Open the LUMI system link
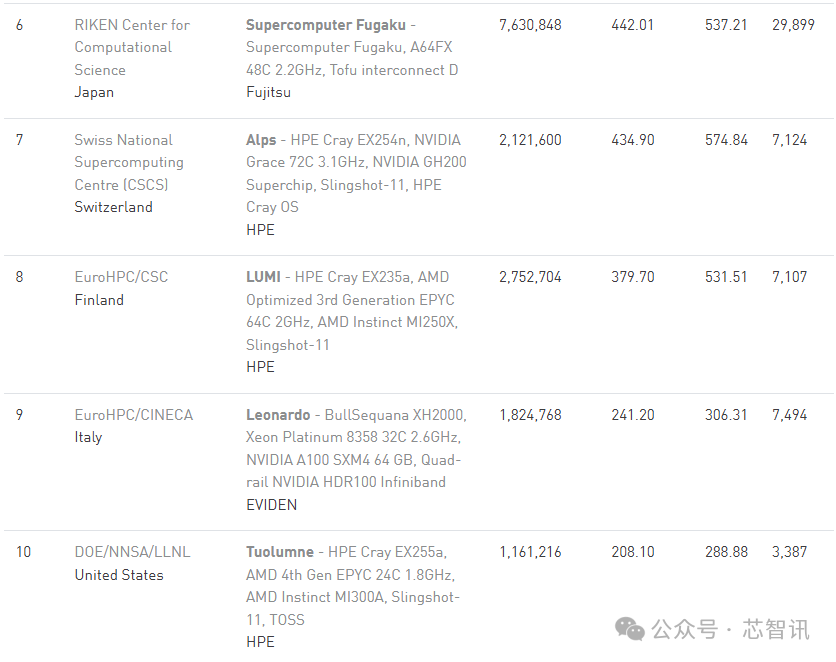 tap(263, 277)
